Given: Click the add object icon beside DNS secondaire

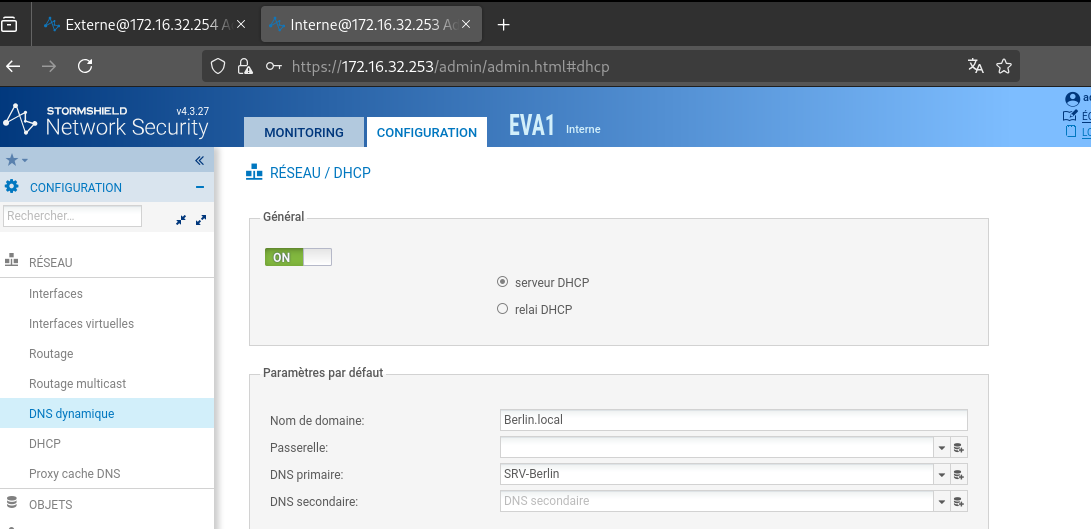Looking at the screenshot, I should (x=958, y=501).
